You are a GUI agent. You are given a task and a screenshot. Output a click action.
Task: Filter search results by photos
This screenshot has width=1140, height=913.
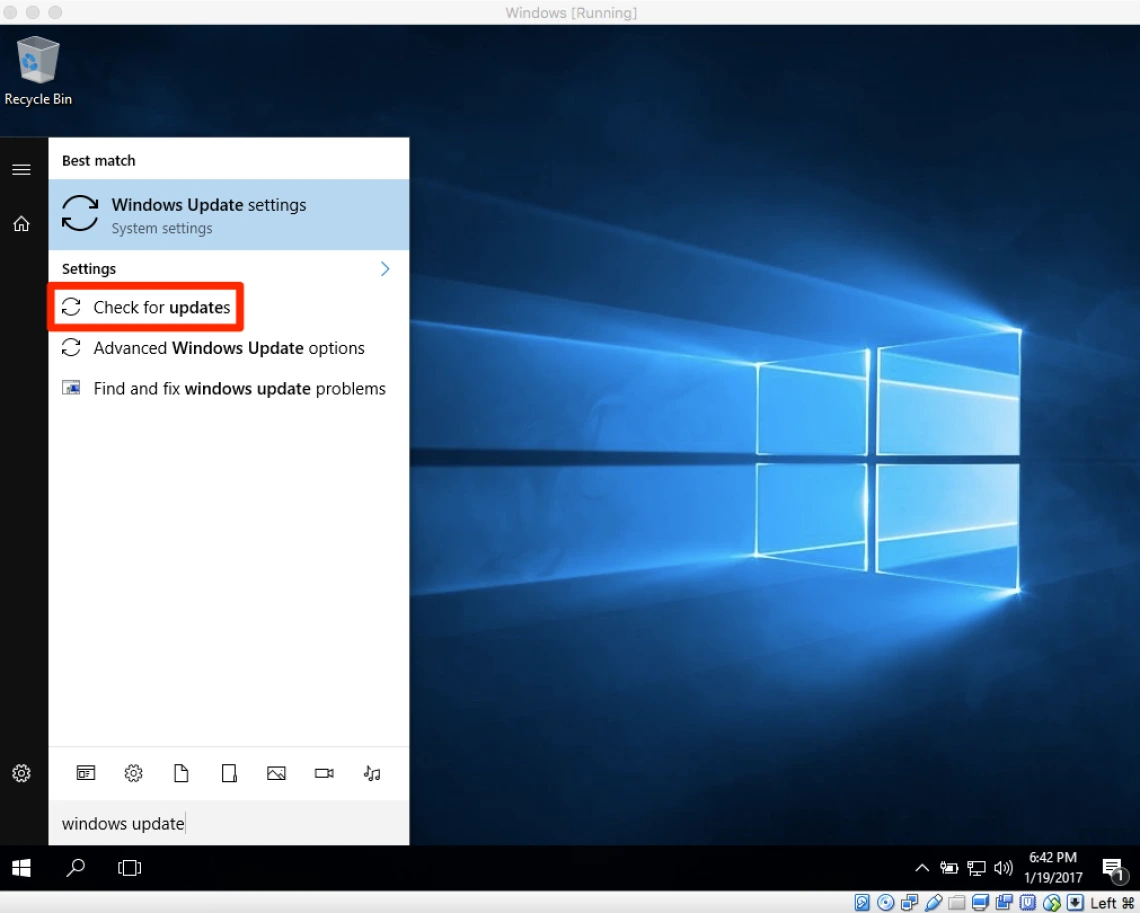276,773
